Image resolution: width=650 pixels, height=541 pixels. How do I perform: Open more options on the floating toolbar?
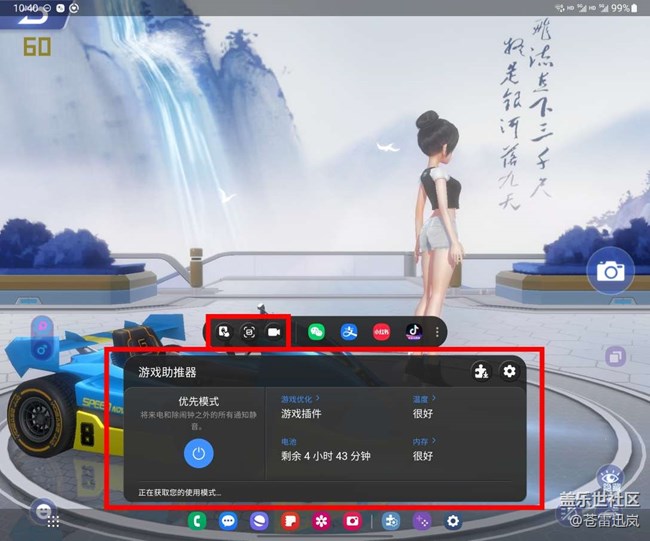pos(437,332)
